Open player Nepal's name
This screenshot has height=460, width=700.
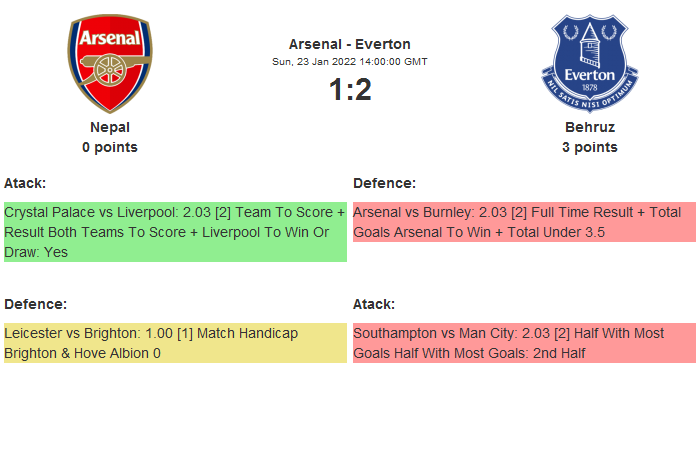coord(110,127)
